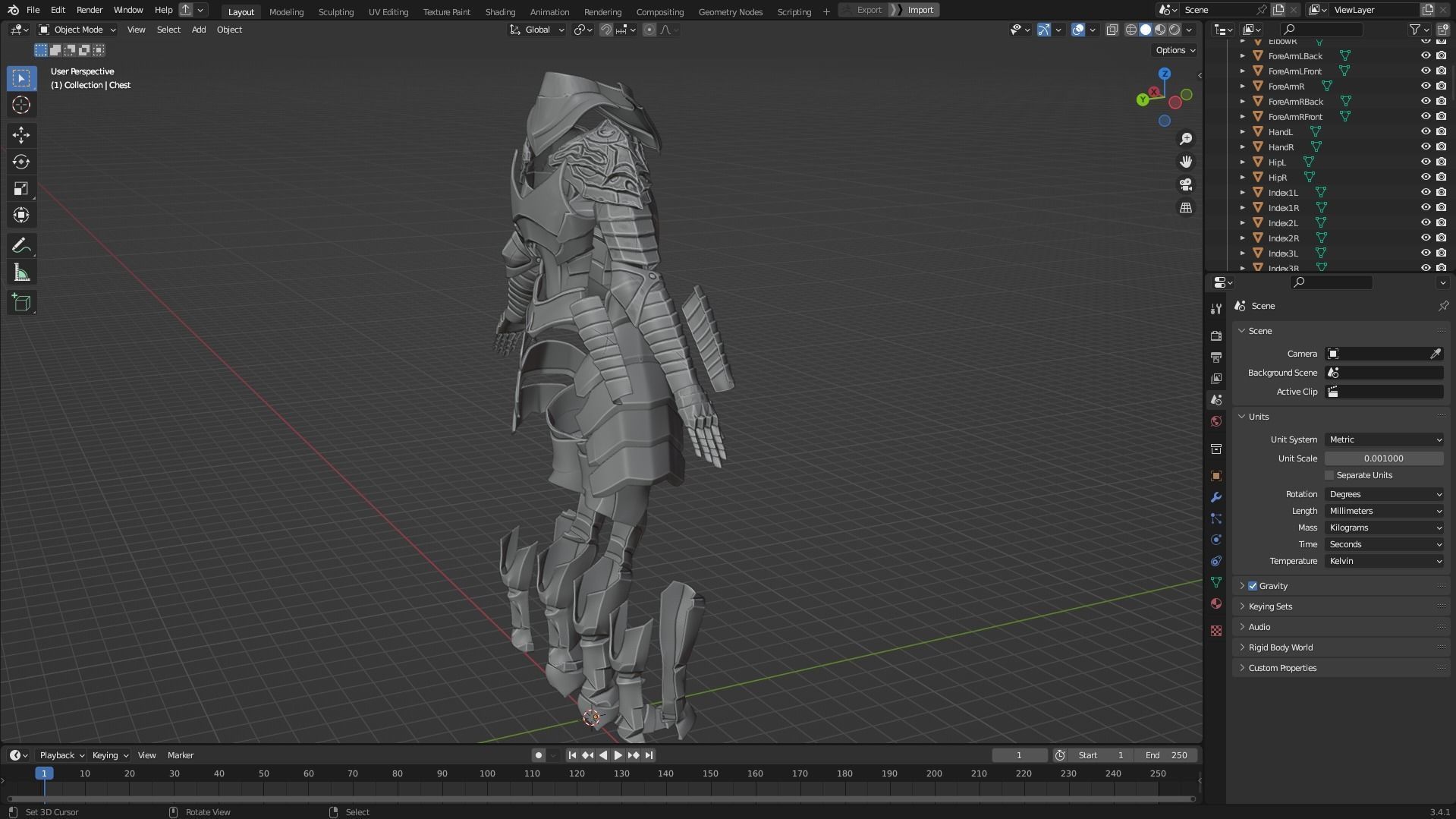Open the Global orientation dropdown

coord(537,30)
